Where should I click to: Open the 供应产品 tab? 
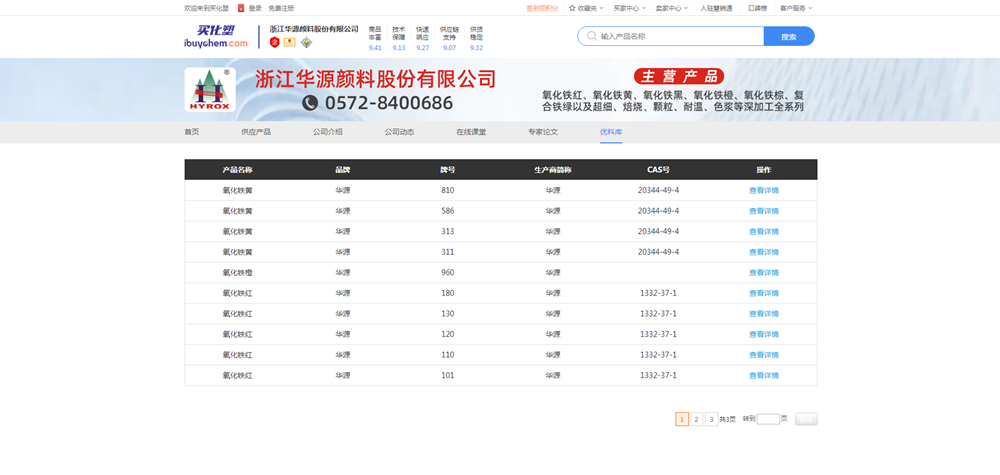256,132
